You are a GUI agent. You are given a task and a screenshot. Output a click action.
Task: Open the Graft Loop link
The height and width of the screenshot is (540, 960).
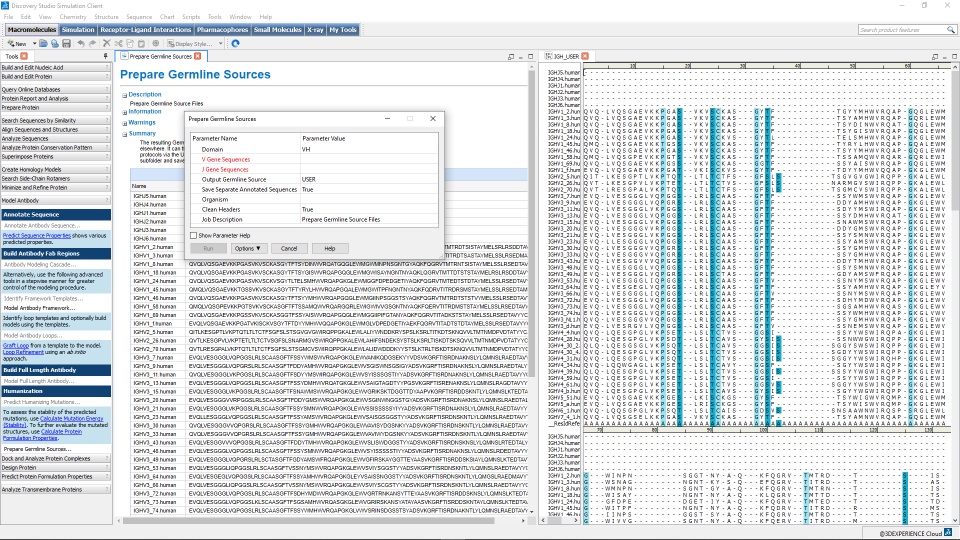click(x=16, y=346)
